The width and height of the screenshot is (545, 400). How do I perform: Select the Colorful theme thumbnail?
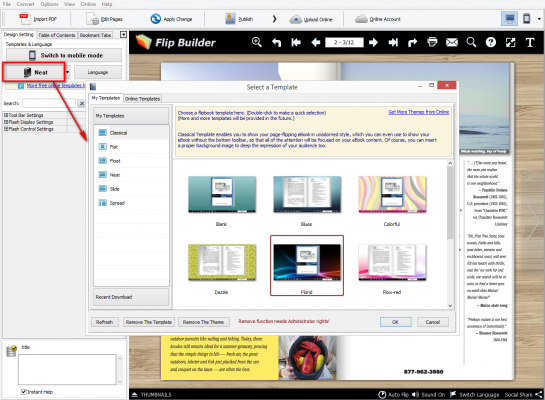[x=392, y=194]
